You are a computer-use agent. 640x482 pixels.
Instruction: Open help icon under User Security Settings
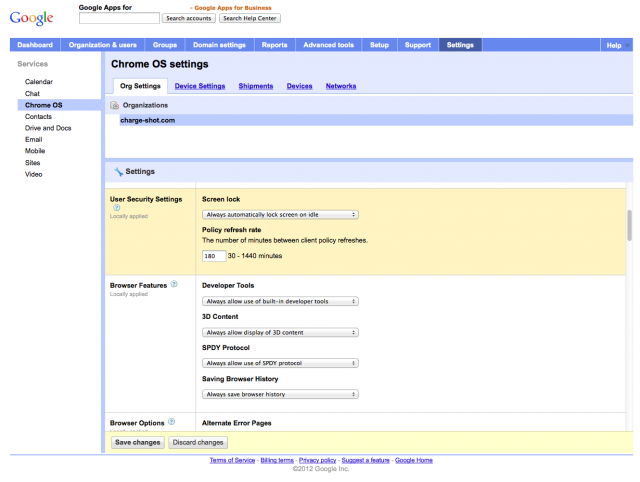click(117, 208)
